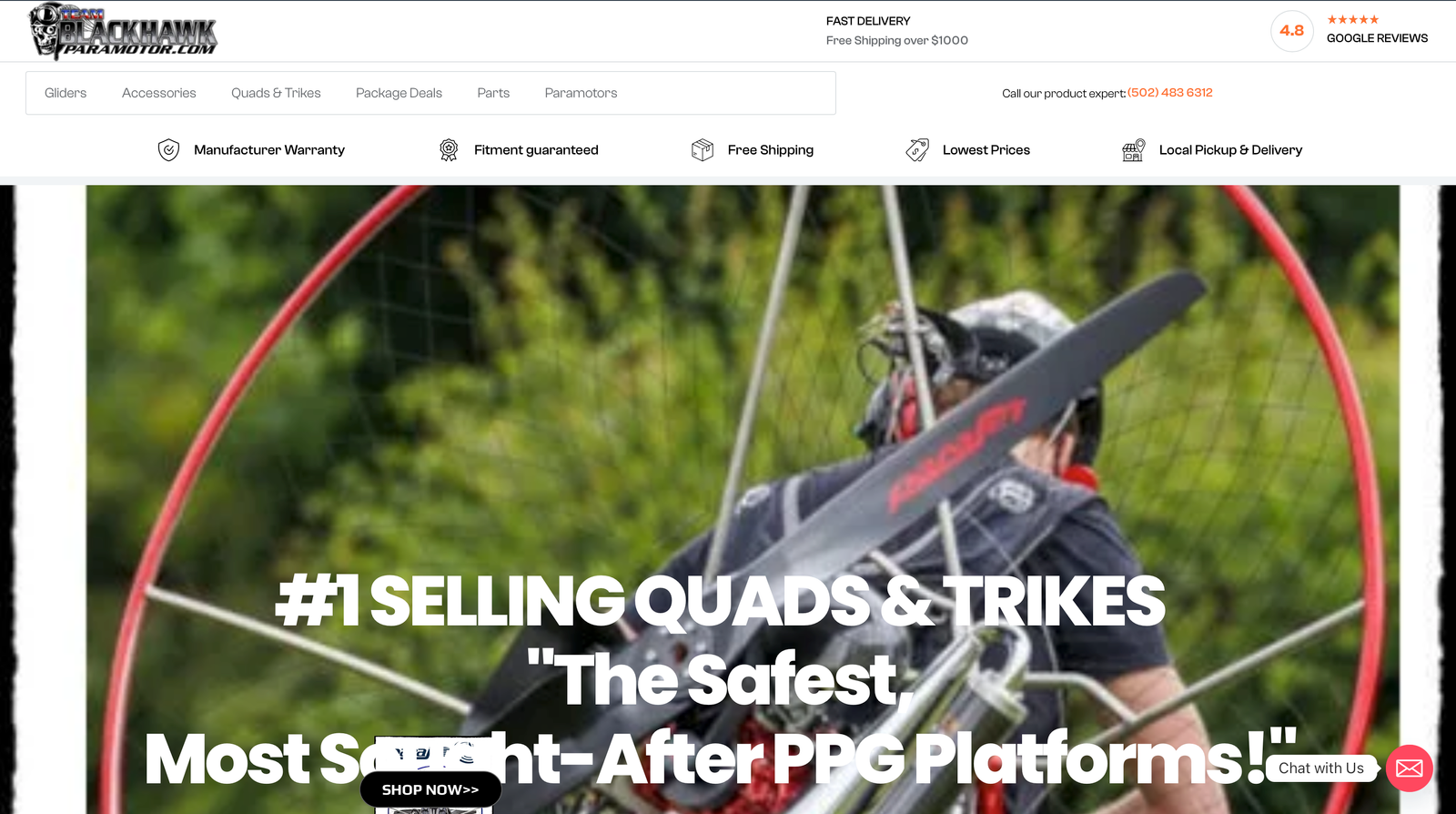Click the SHOP NOW>> button
The height and width of the screenshot is (814, 1456).
pyautogui.click(x=430, y=789)
